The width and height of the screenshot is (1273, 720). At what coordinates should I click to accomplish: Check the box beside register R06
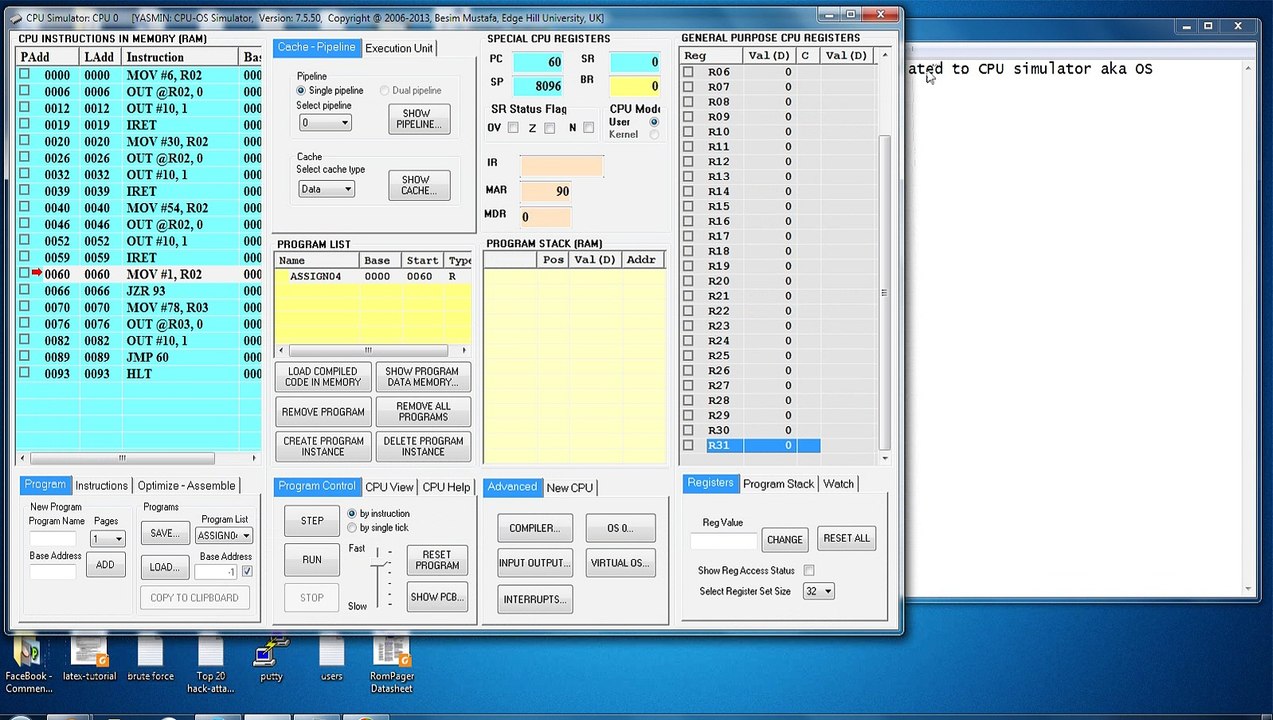(x=688, y=72)
